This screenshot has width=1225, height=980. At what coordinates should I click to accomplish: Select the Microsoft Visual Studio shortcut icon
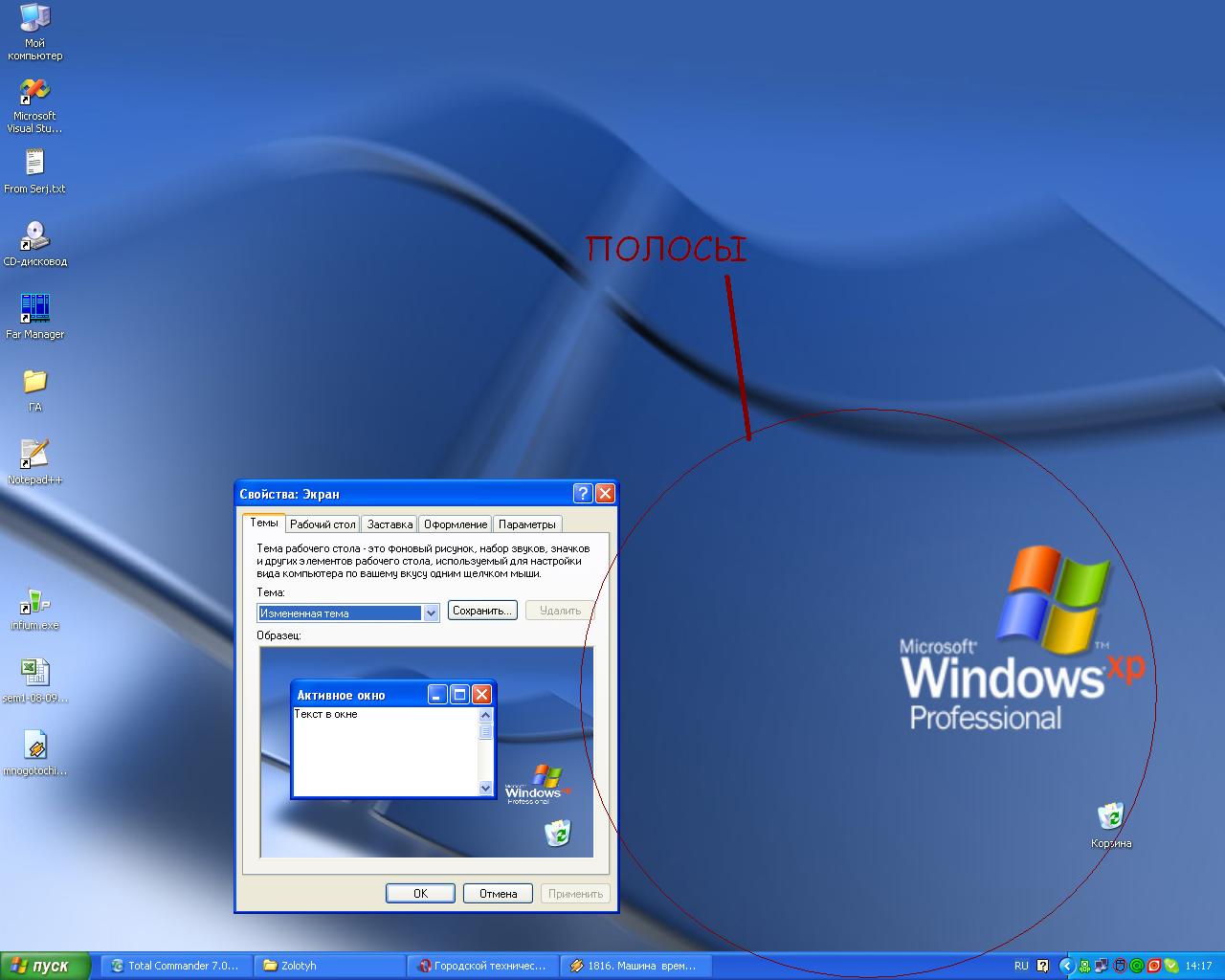34,104
